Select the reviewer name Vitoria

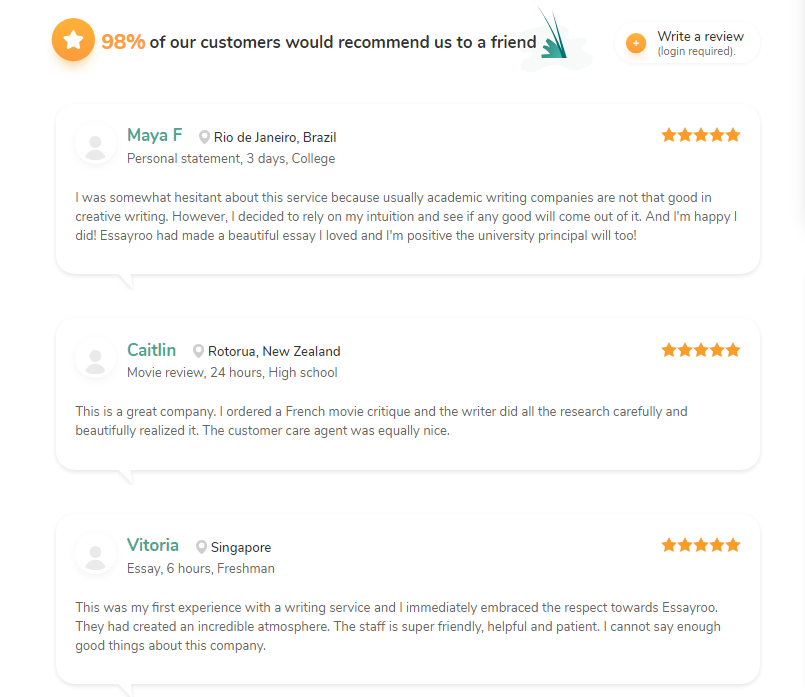click(153, 545)
